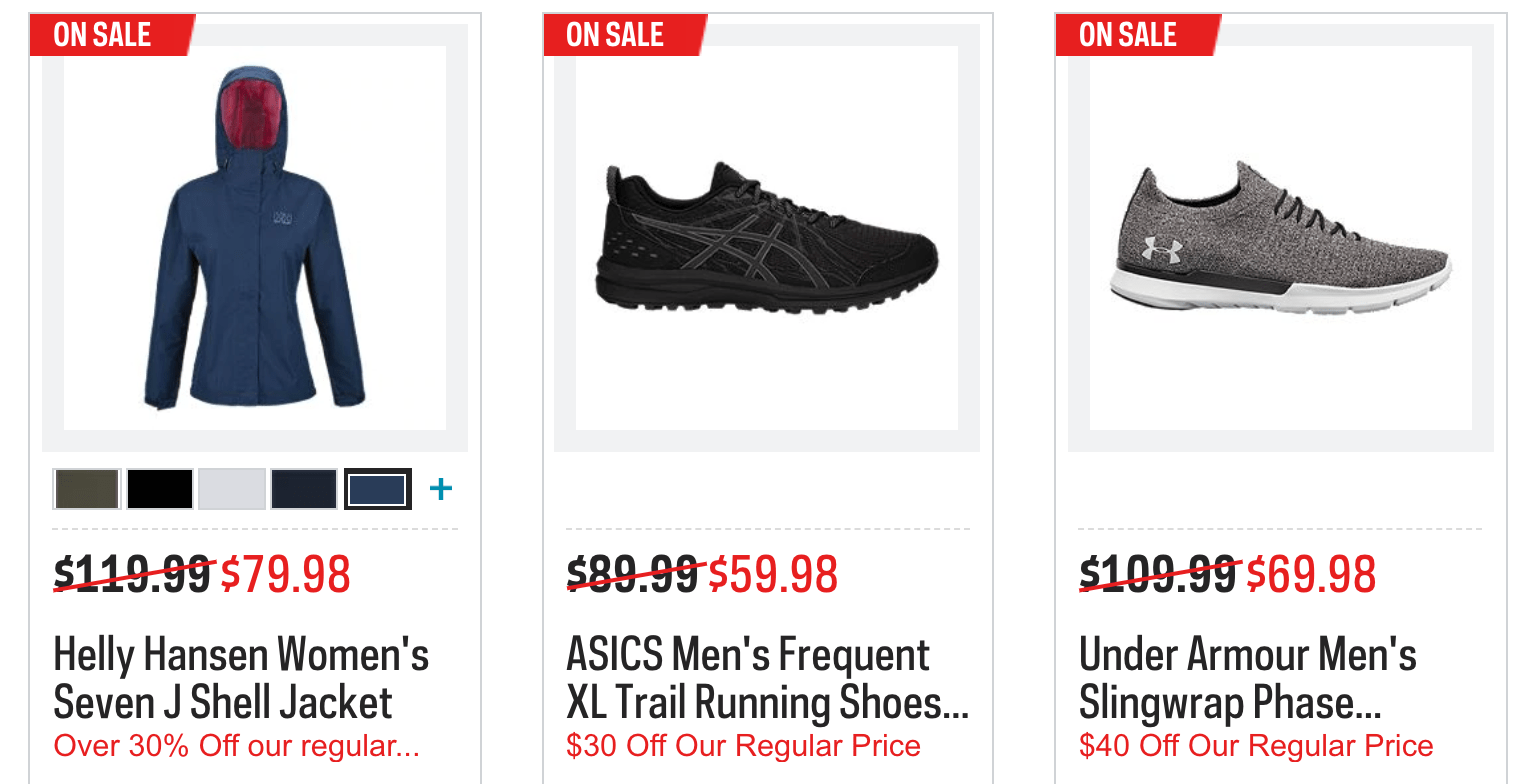Open Under Armour Men's Slingwrap Phase link
The image size is (1520, 784).
coord(1247,679)
